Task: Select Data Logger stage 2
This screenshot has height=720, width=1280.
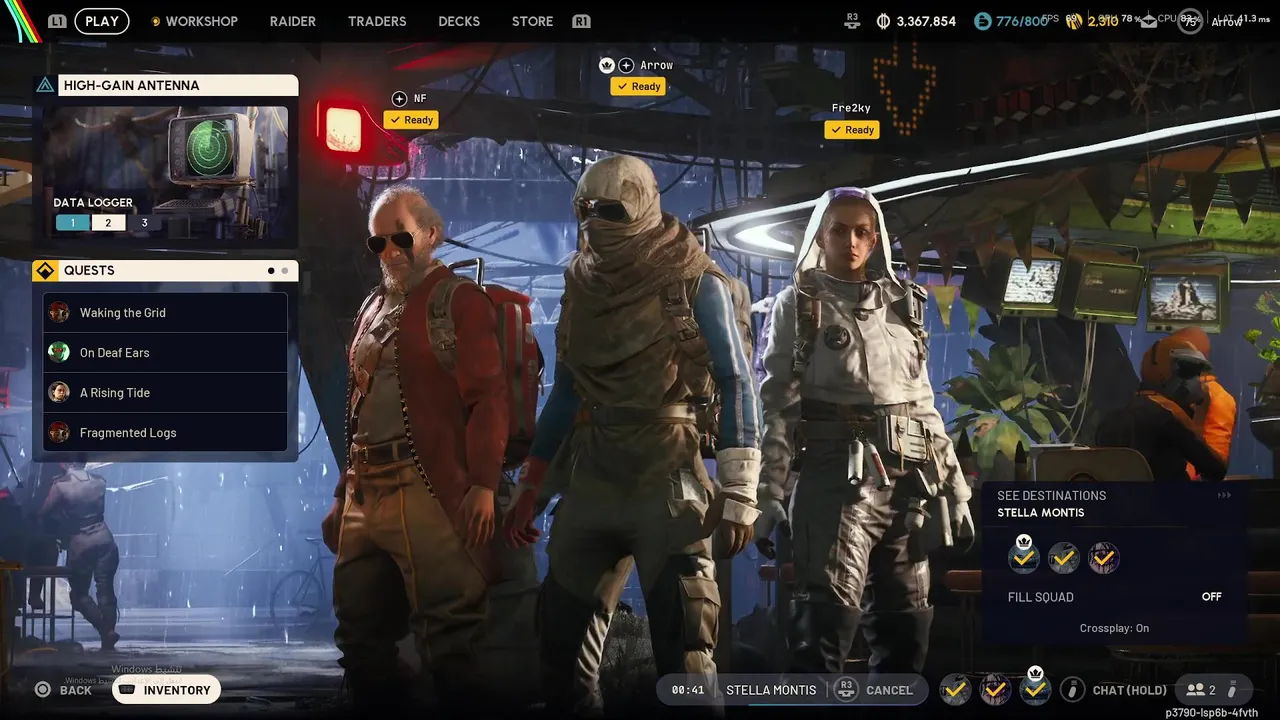Action: pyautogui.click(x=108, y=223)
